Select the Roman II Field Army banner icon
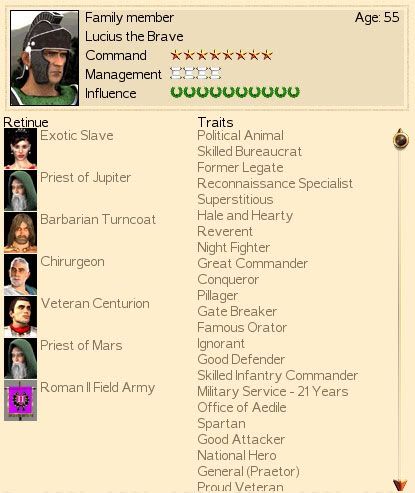This screenshot has height=493, width=415. pyautogui.click(x=20, y=400)
